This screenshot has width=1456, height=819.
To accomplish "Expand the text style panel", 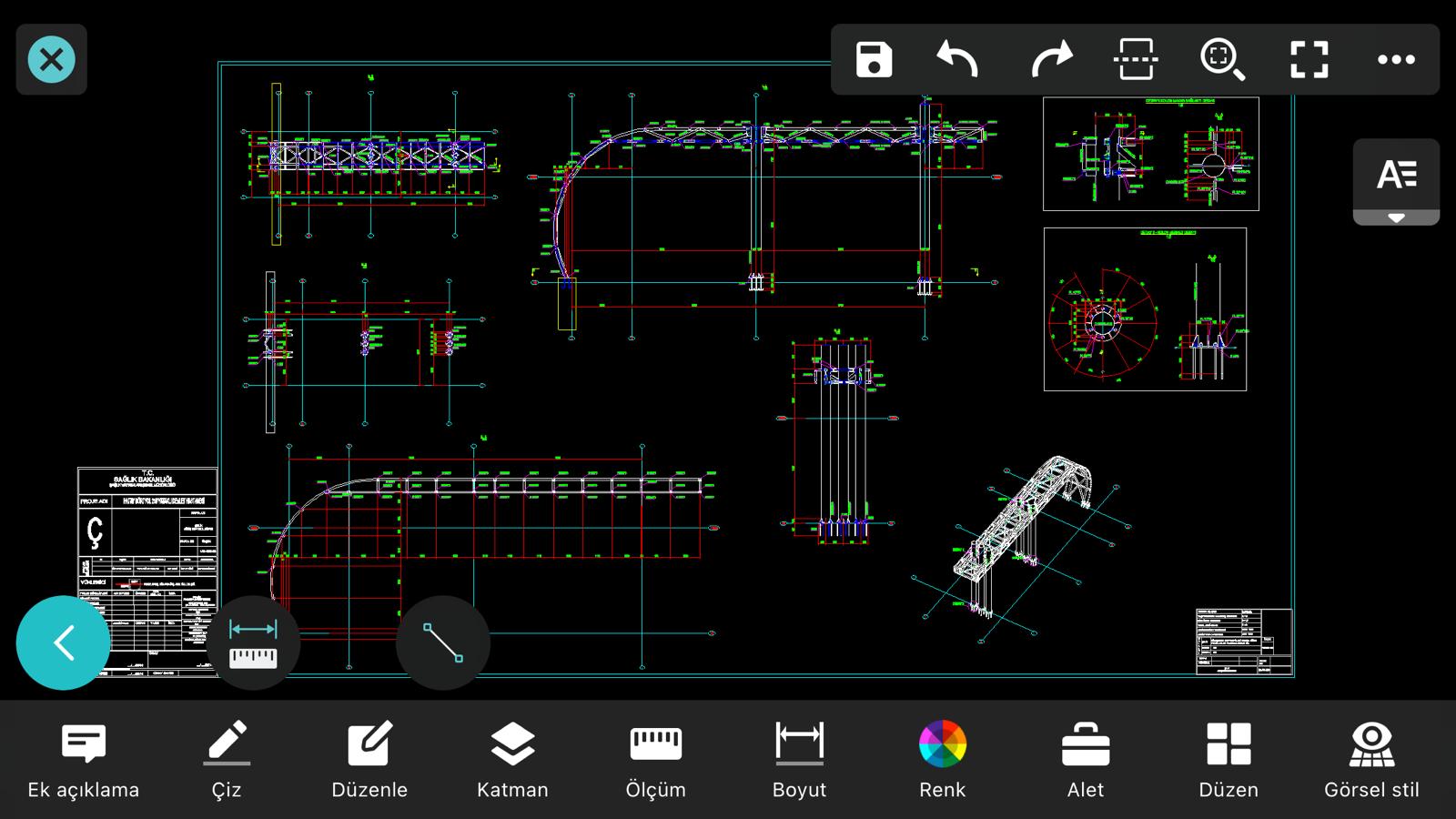I will [1396, 182].
